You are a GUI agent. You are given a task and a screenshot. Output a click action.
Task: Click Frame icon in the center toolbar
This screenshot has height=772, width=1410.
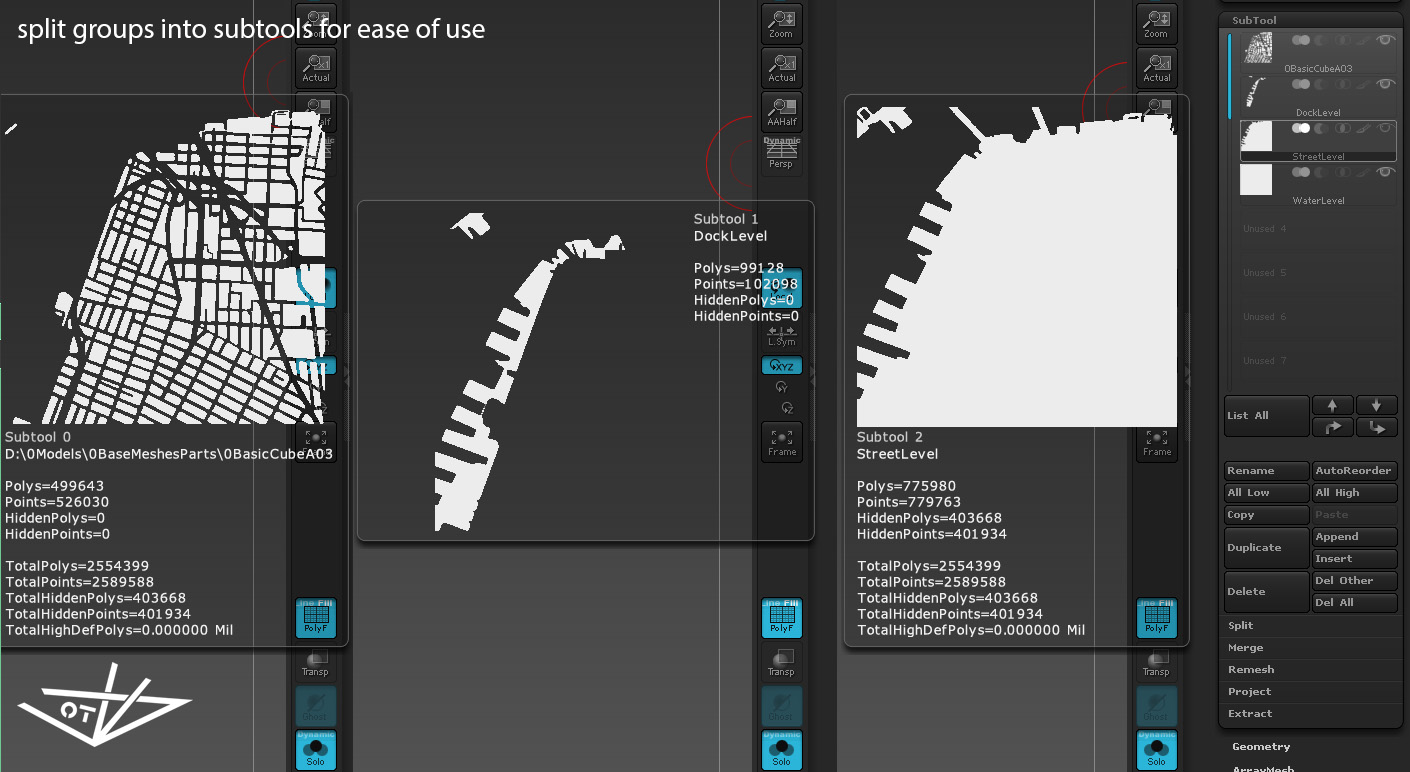pos(782,441)
